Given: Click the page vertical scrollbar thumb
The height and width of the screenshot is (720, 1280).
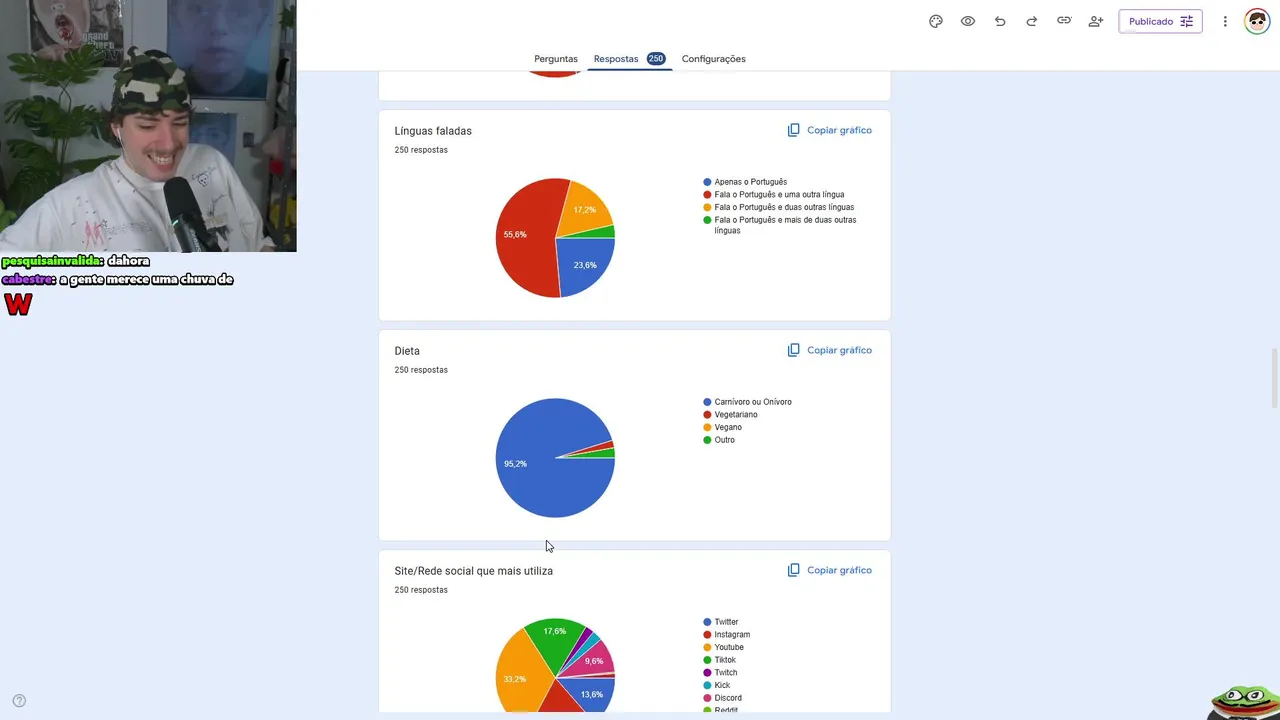Looking at the screenshot, I should (x=1274, y=378).
